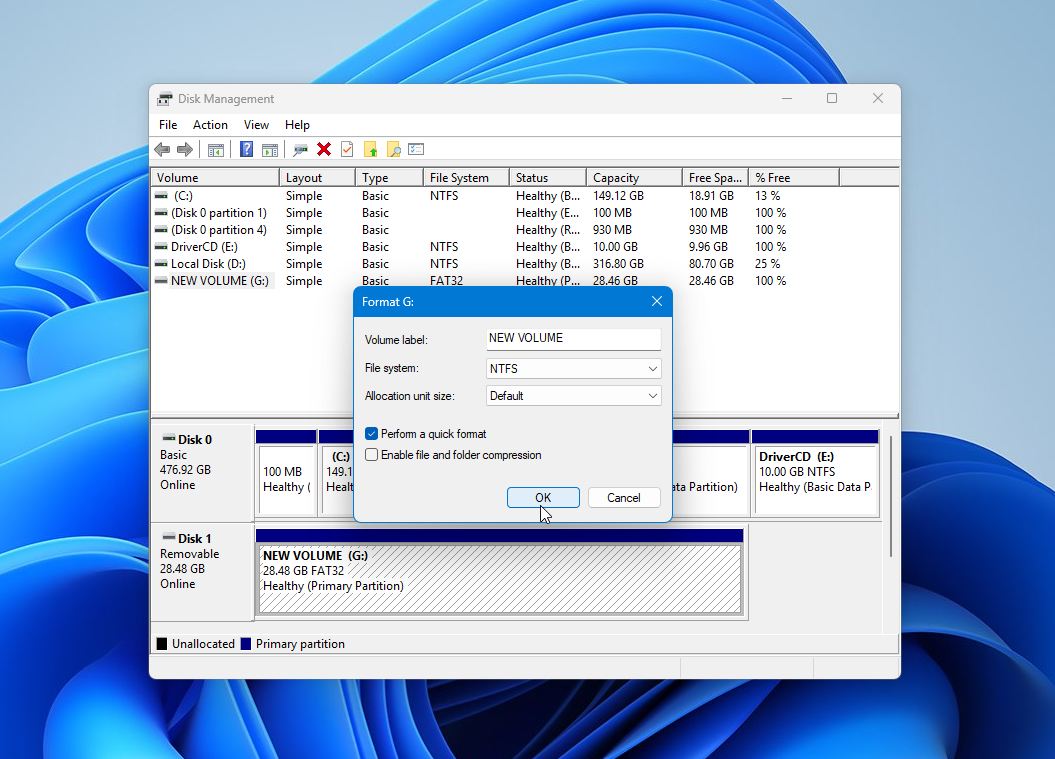Click FAT32 file system cell
The height and width of the screenshot is (759, 1055).
point(446,281)
